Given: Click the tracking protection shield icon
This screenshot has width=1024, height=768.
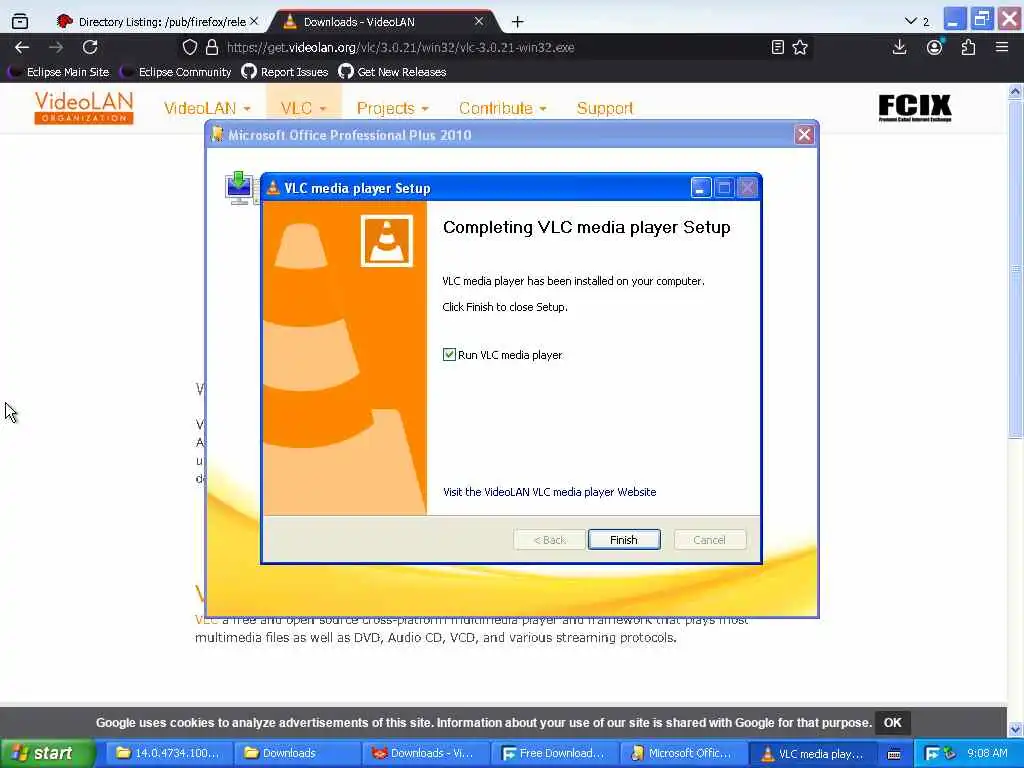Looking at the screenshot, I should tap(189, 47).
